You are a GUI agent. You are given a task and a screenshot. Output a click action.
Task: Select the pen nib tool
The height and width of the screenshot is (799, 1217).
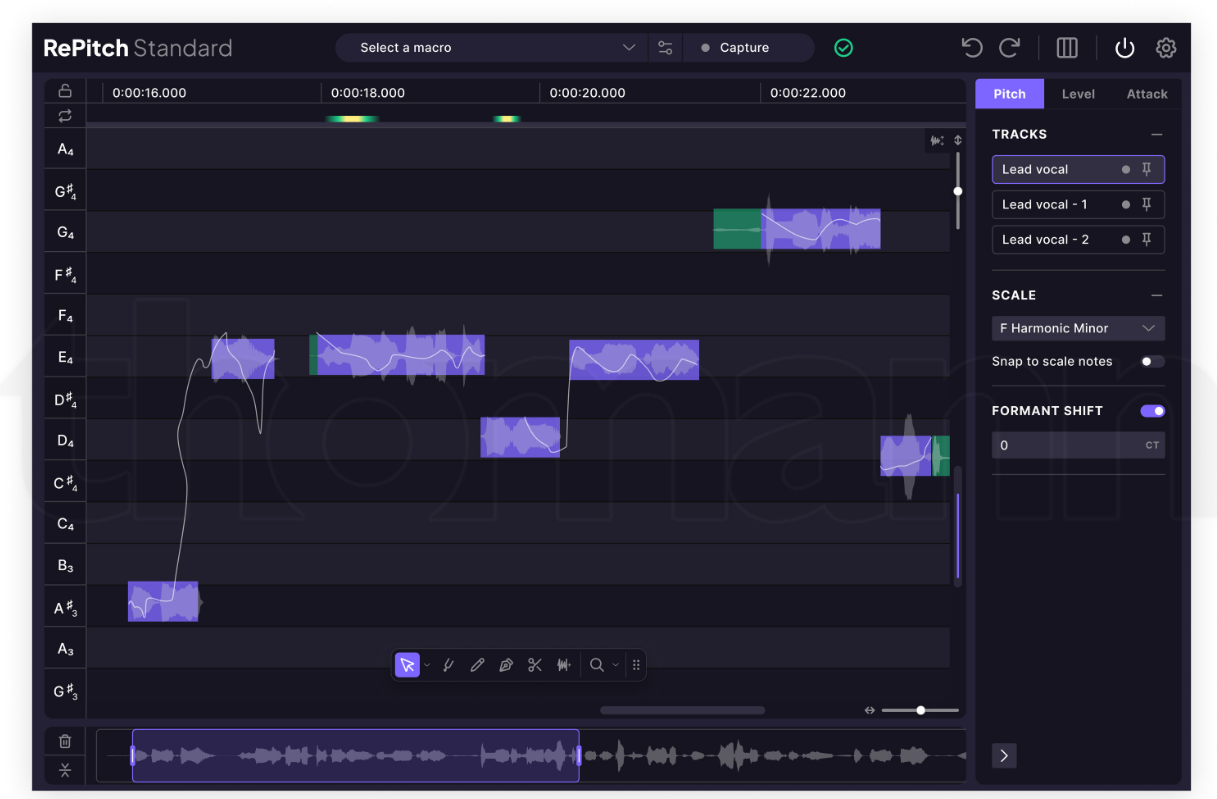pyautogui.click(x=506, y=665)
